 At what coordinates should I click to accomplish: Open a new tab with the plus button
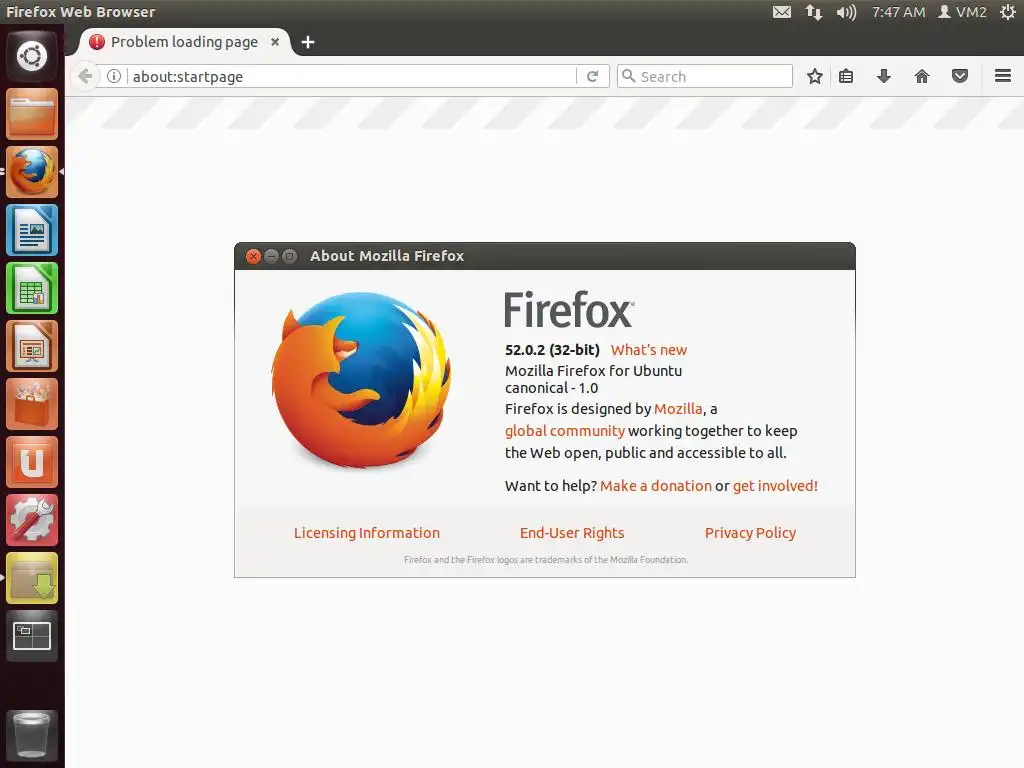coord(308,42)
